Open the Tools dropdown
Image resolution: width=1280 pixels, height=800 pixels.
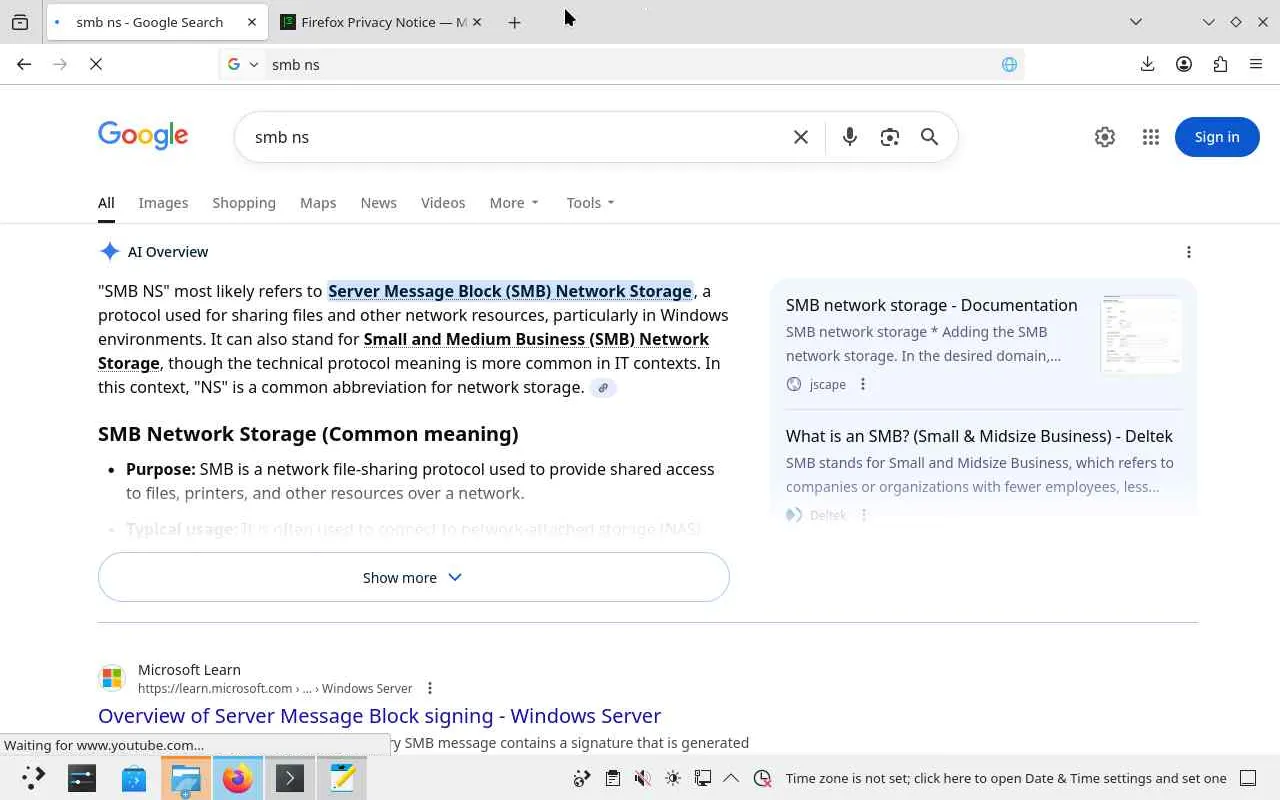click(x=590, y=203)
